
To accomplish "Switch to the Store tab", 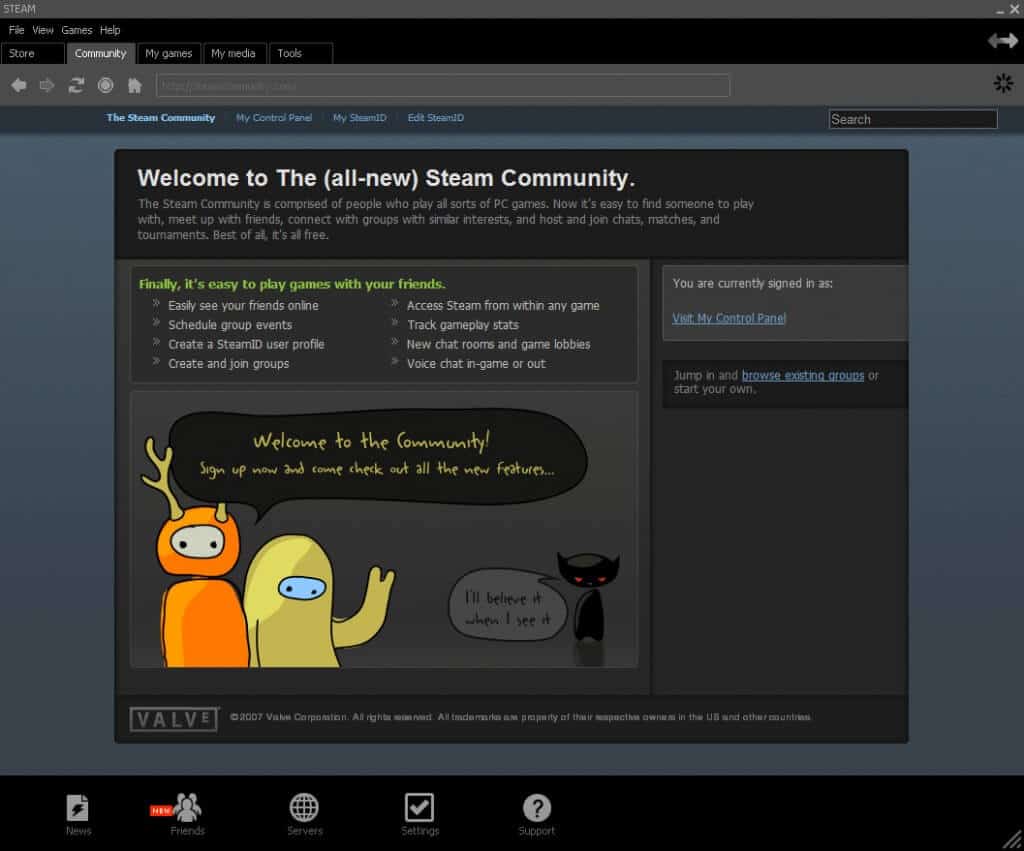I will tap(33, 54).
